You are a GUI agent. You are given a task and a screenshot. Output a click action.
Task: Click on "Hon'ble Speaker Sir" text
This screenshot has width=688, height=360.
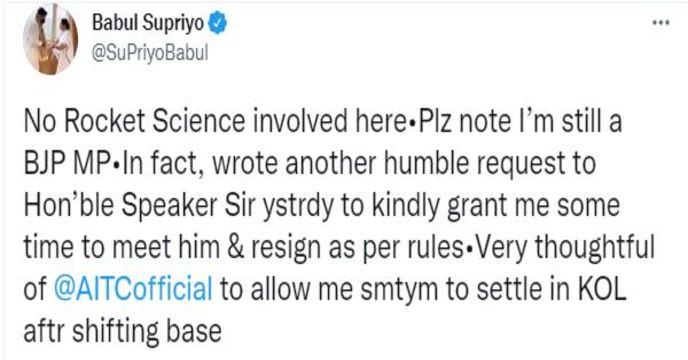(x=139, y=205)
